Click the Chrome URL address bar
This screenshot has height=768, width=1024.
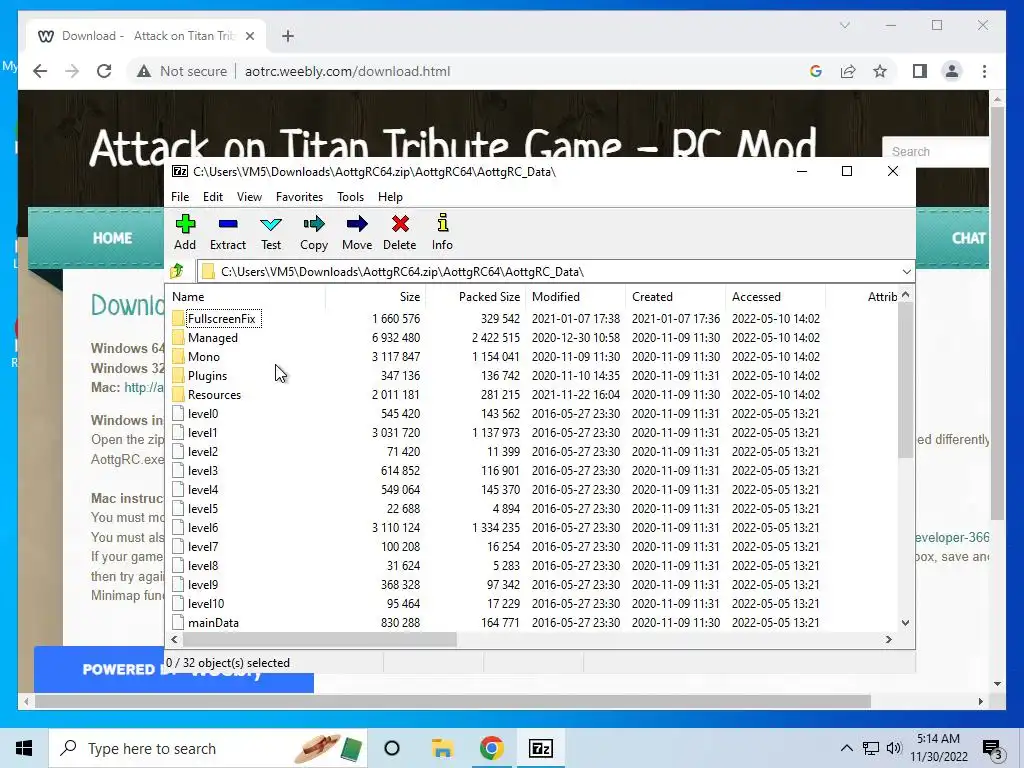click(x=347, y=71)
